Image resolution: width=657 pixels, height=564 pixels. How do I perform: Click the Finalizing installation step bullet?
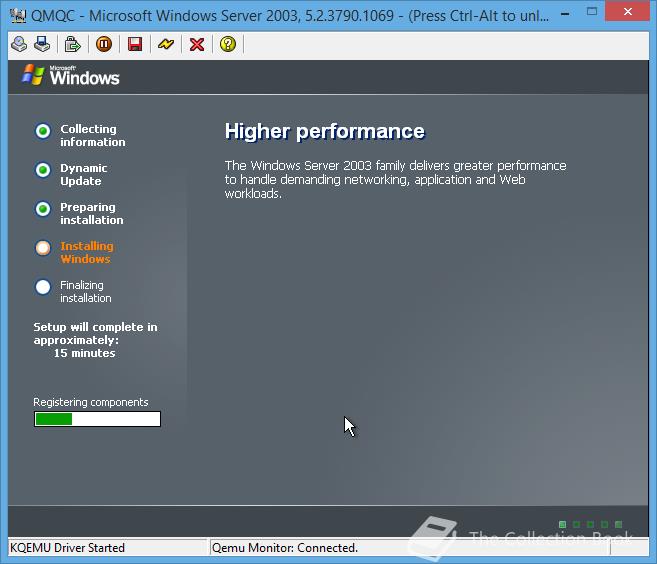click(43, 287)
